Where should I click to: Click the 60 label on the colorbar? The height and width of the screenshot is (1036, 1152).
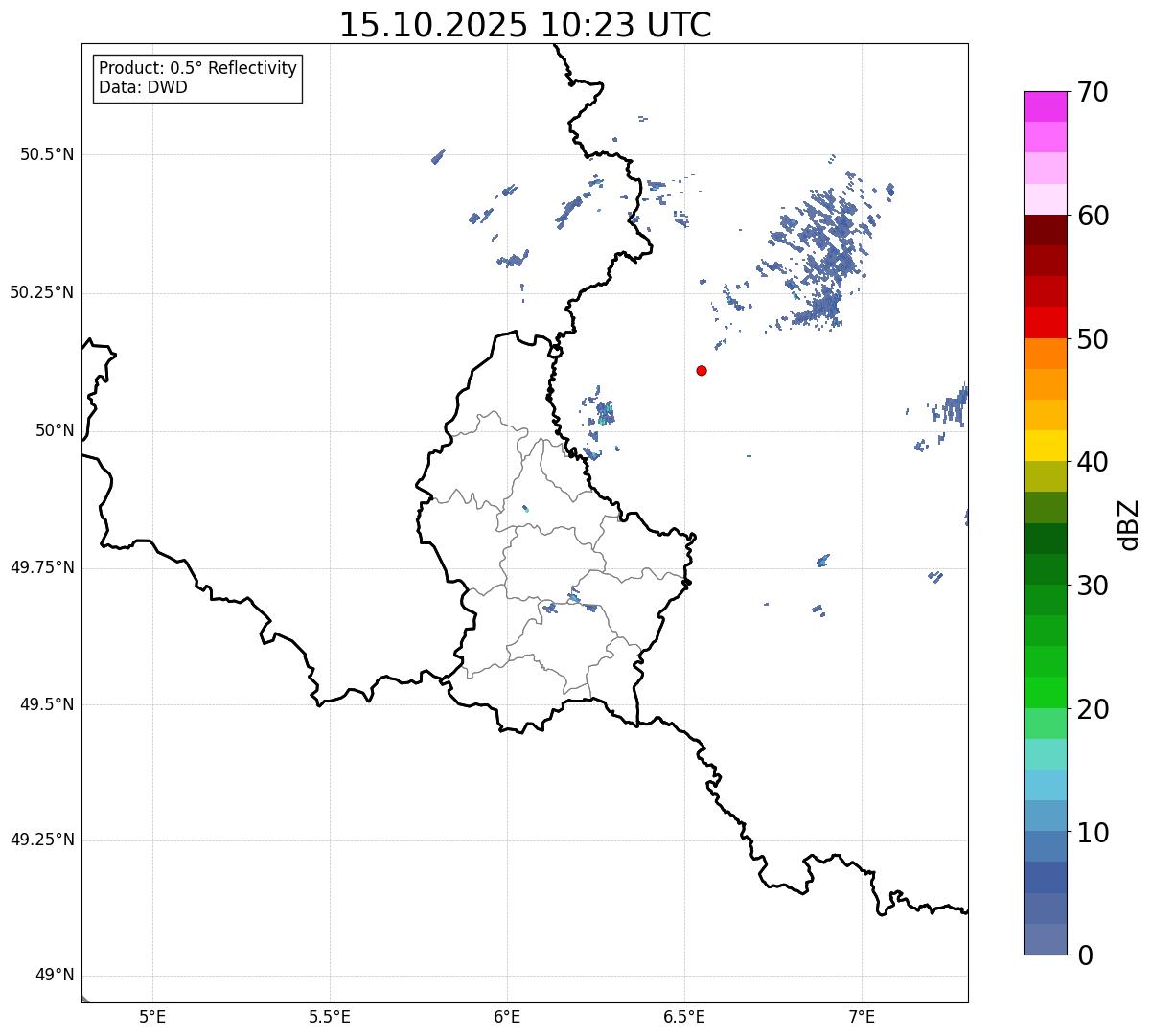pyautogui.click(x=1093, y=217)
